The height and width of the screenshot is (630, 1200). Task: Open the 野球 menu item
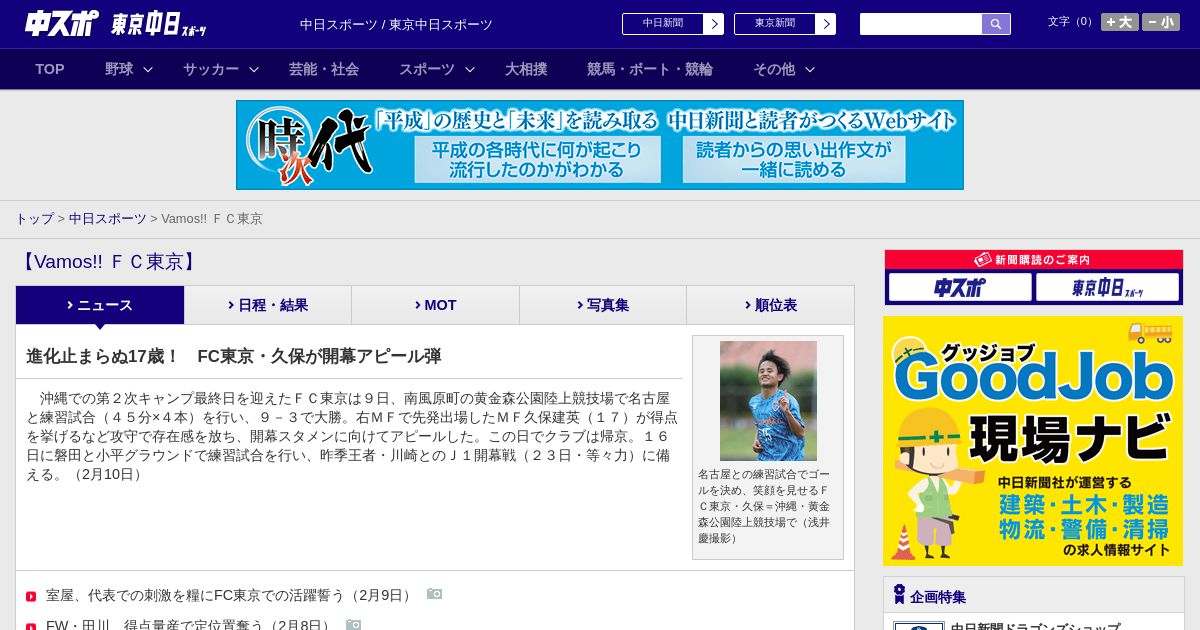click(x=119, y=69)
